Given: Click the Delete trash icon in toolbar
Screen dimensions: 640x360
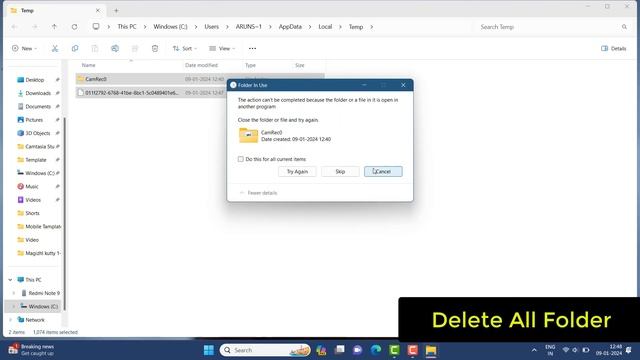Looking at the screenshot, I should pyautogui.click(x=155, y=49).
